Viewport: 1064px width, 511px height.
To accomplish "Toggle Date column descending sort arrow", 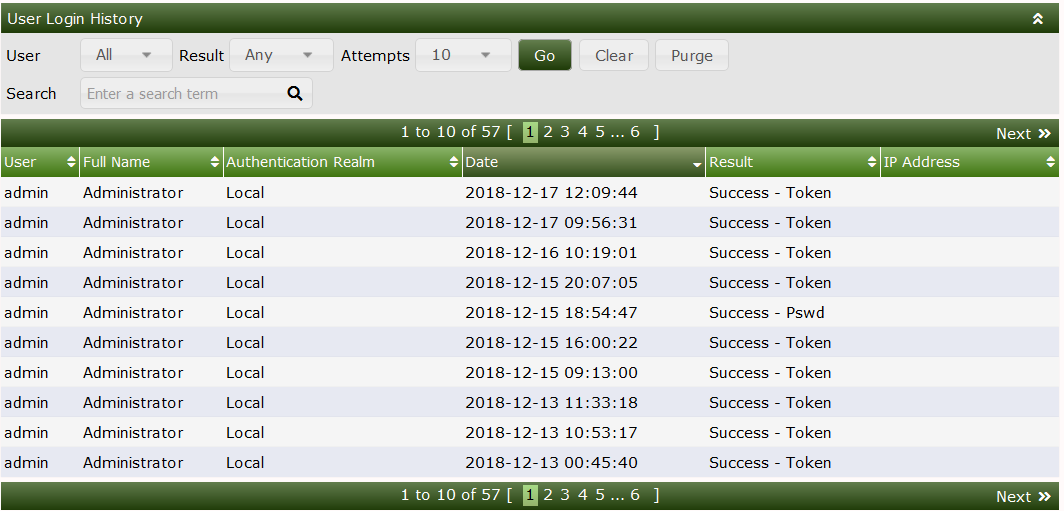I will click(697, 164).
